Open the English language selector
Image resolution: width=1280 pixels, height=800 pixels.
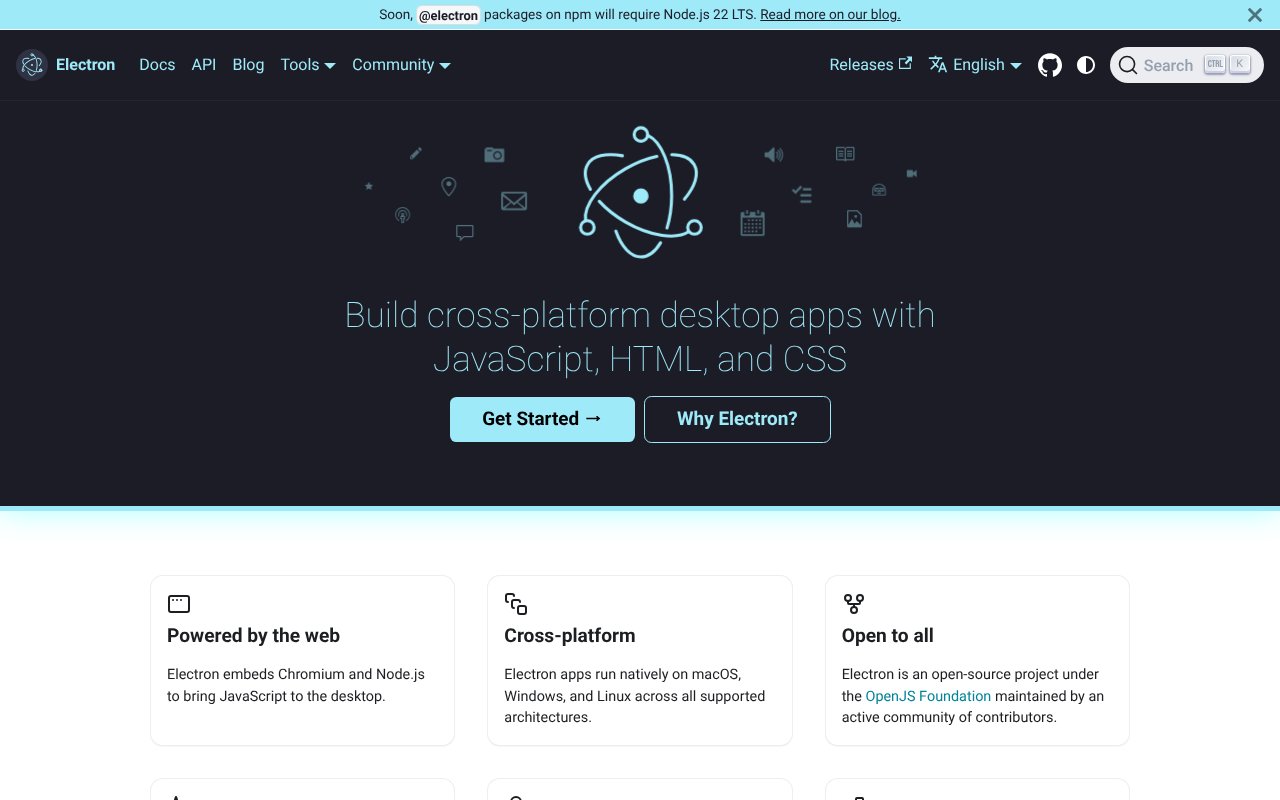975,65
